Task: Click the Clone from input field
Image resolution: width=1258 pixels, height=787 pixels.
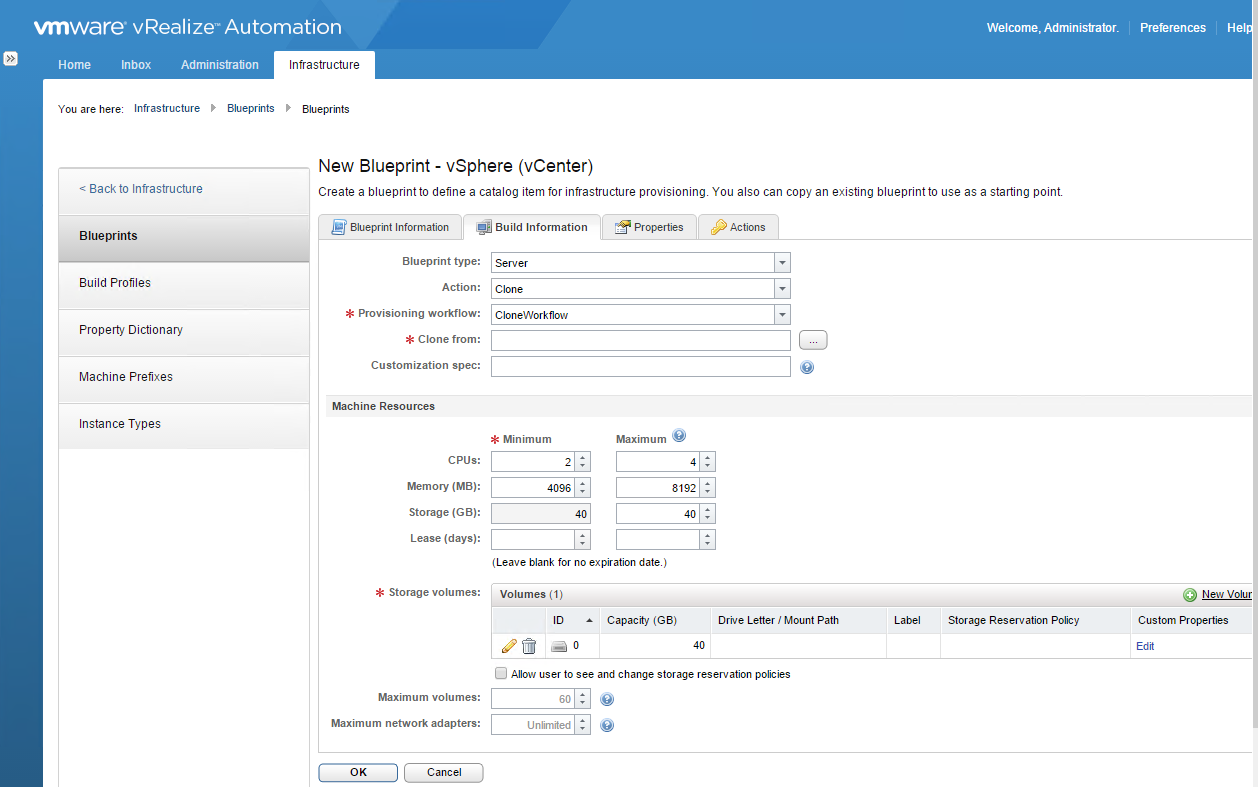Action: (641, 341)
